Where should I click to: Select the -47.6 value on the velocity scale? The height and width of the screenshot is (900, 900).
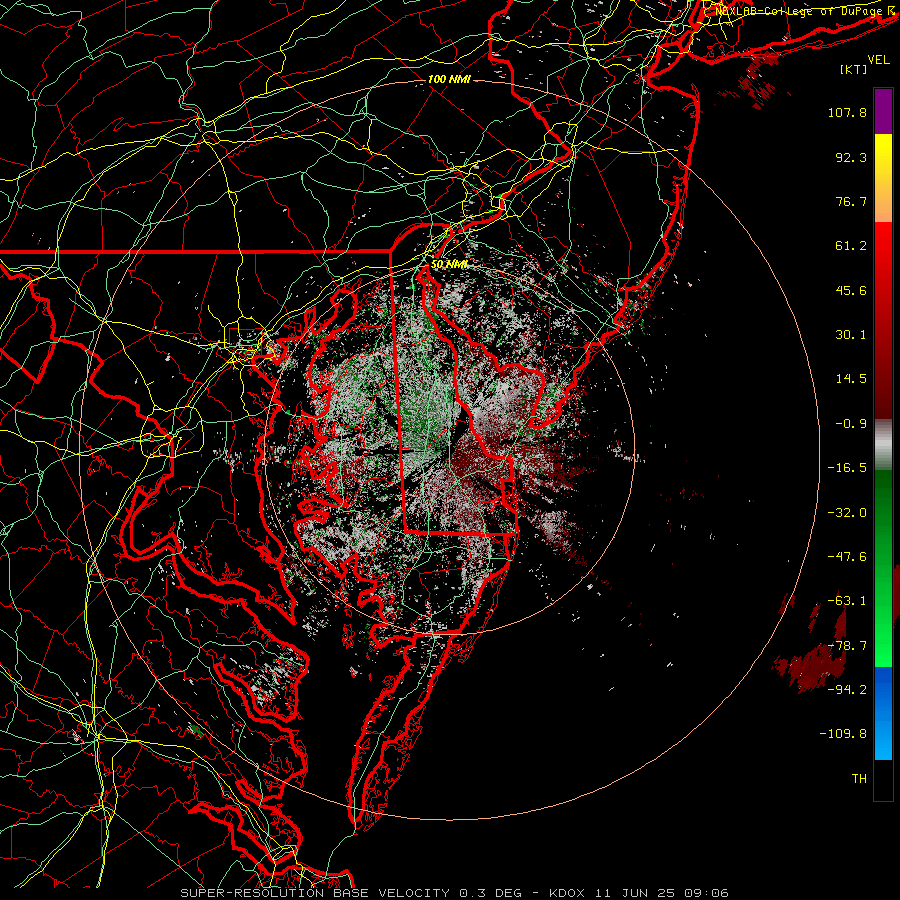[847, 557]
